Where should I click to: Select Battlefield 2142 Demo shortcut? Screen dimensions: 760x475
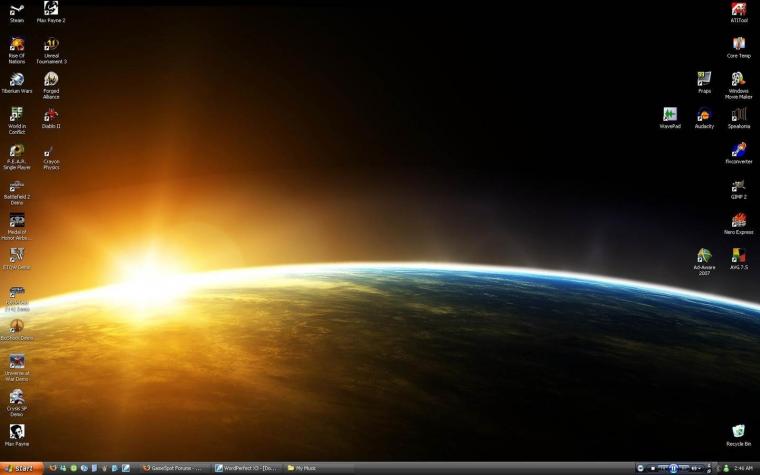[x=16, y=299]
